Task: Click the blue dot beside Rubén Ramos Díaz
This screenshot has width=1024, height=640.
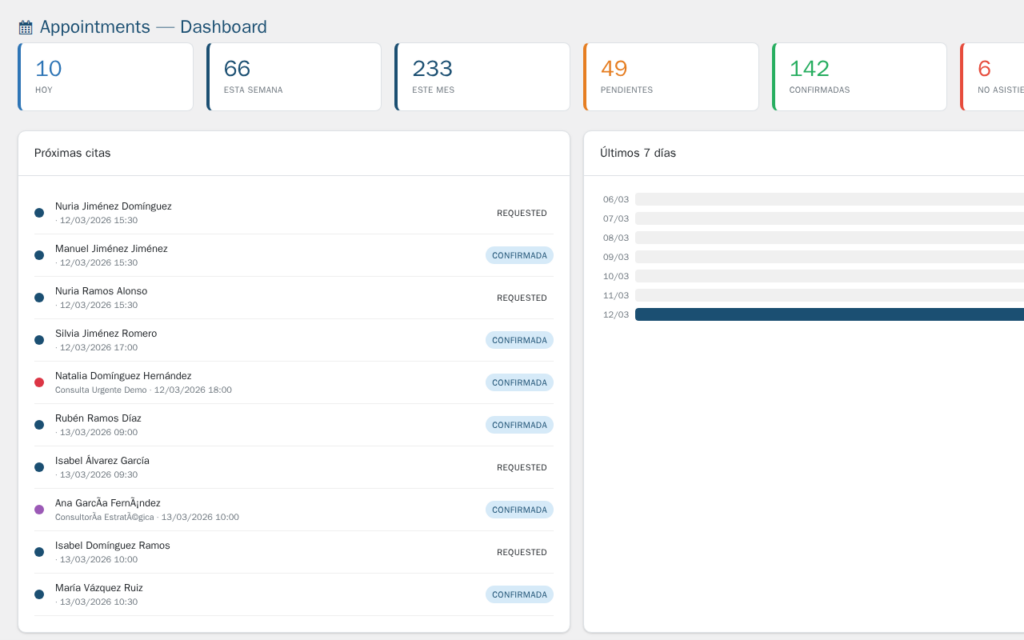Action: pyautogui.click(x=38, y=424)
